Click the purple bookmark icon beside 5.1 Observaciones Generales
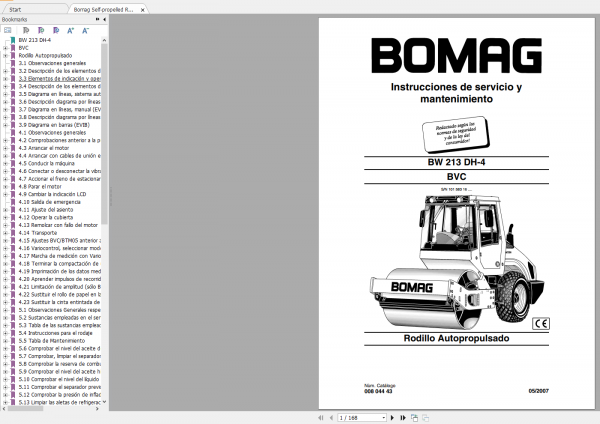 coord(13,310)
